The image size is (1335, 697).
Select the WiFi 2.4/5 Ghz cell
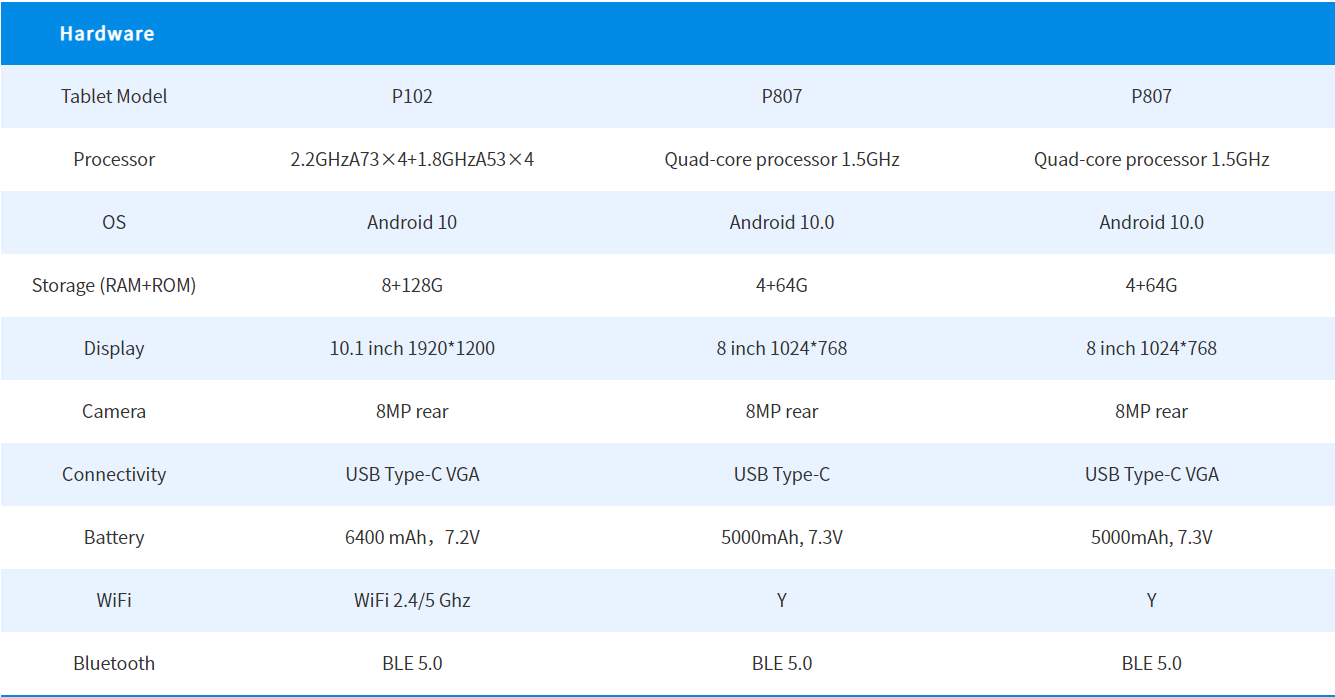click(x=412, y=600)
